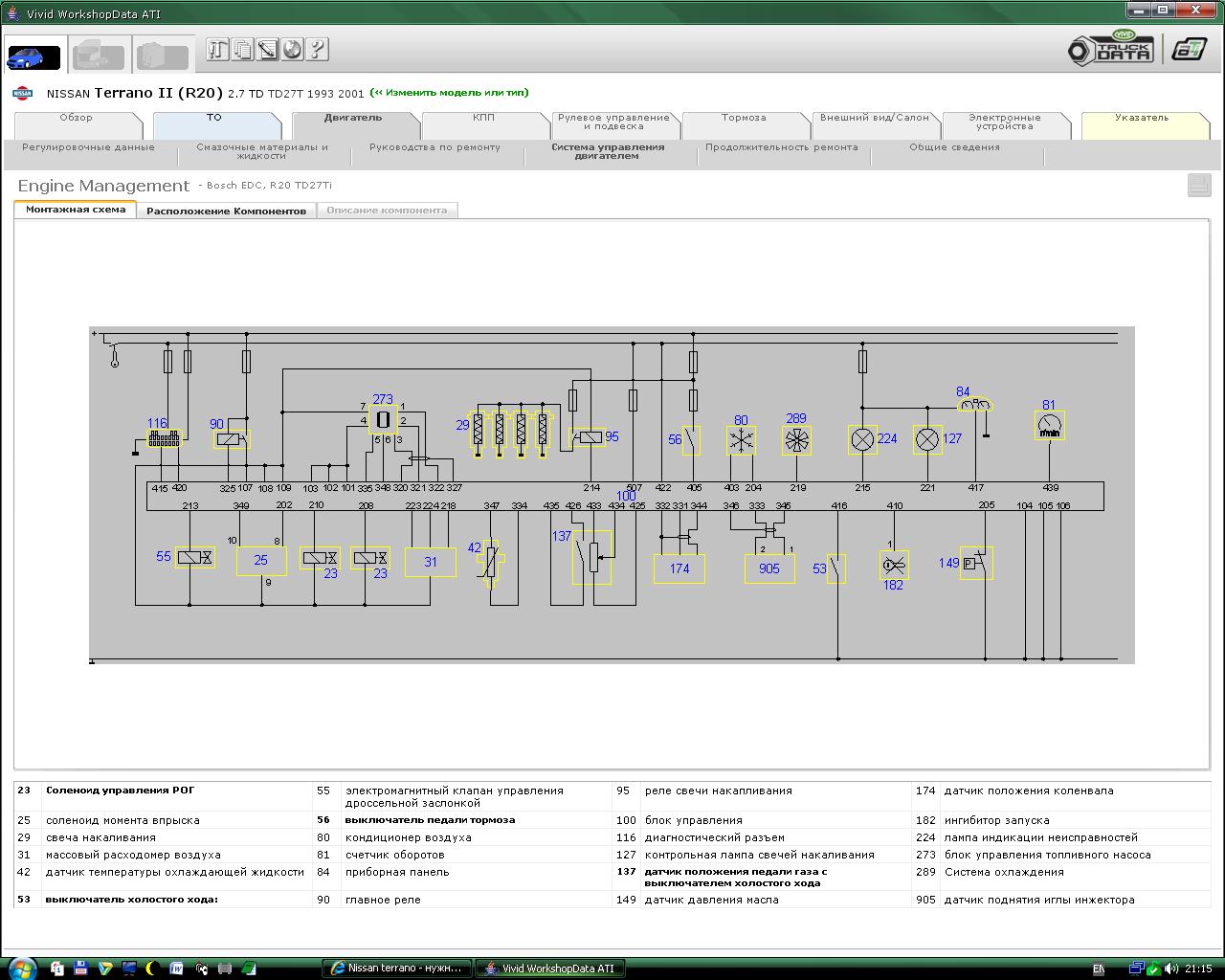Image resolution: width=1225 pixels, height=980 pixels.
Task: Select cooling system fan symbol 289
Action: tap(796, 440)
